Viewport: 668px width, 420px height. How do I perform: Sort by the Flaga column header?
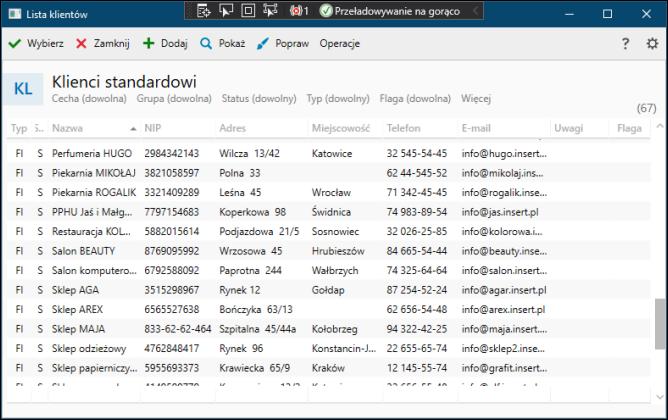point(629,128)
